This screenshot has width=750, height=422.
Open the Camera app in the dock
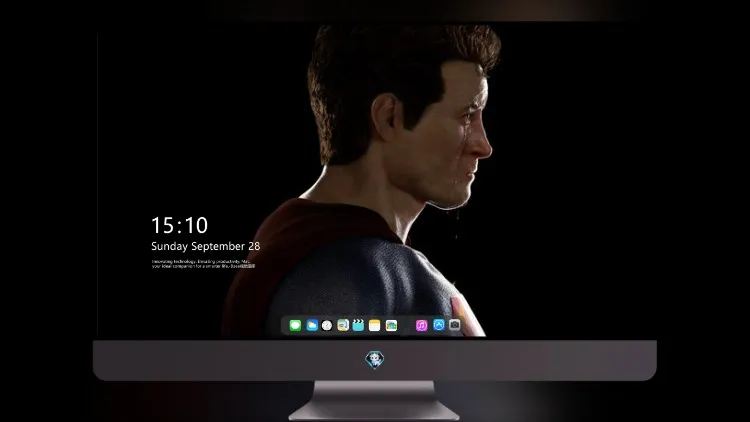[454, 325]
